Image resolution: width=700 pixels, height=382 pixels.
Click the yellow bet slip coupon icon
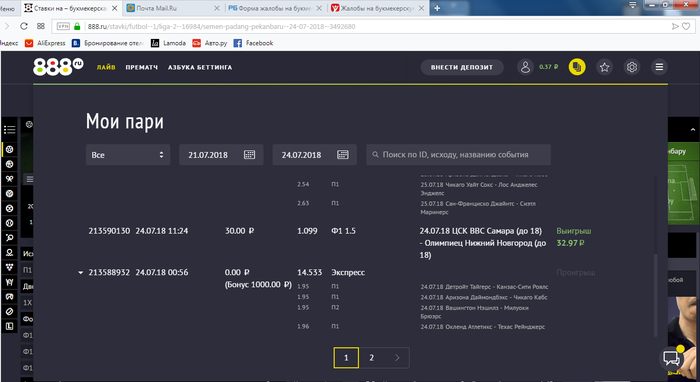point(577,67)
